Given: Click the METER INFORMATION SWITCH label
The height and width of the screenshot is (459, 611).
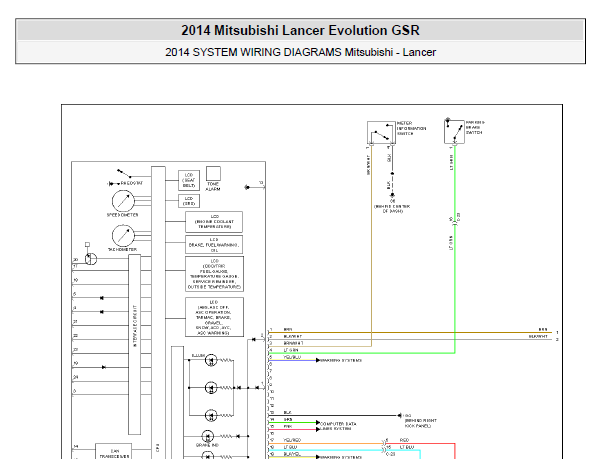Looking at the screenshot, I should tap(411, 128).
